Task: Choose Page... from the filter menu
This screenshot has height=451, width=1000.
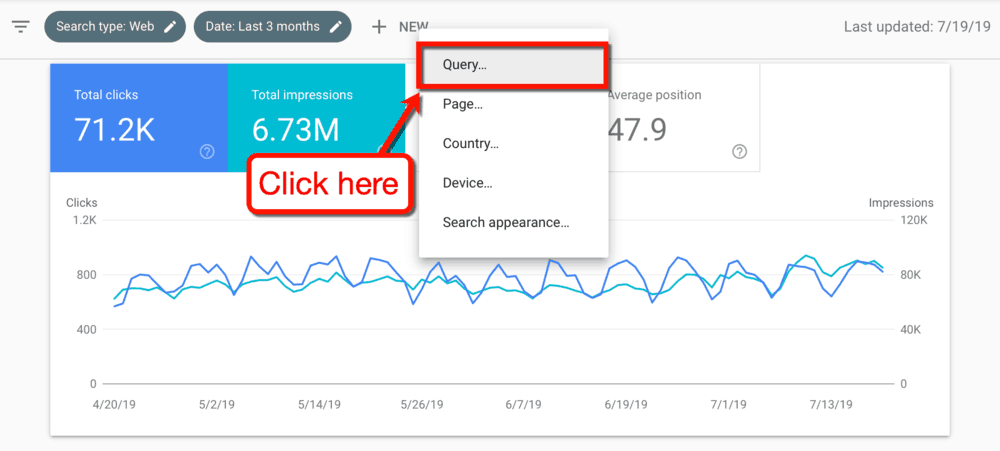Action: pyautogui.click(x=513, y=105)
